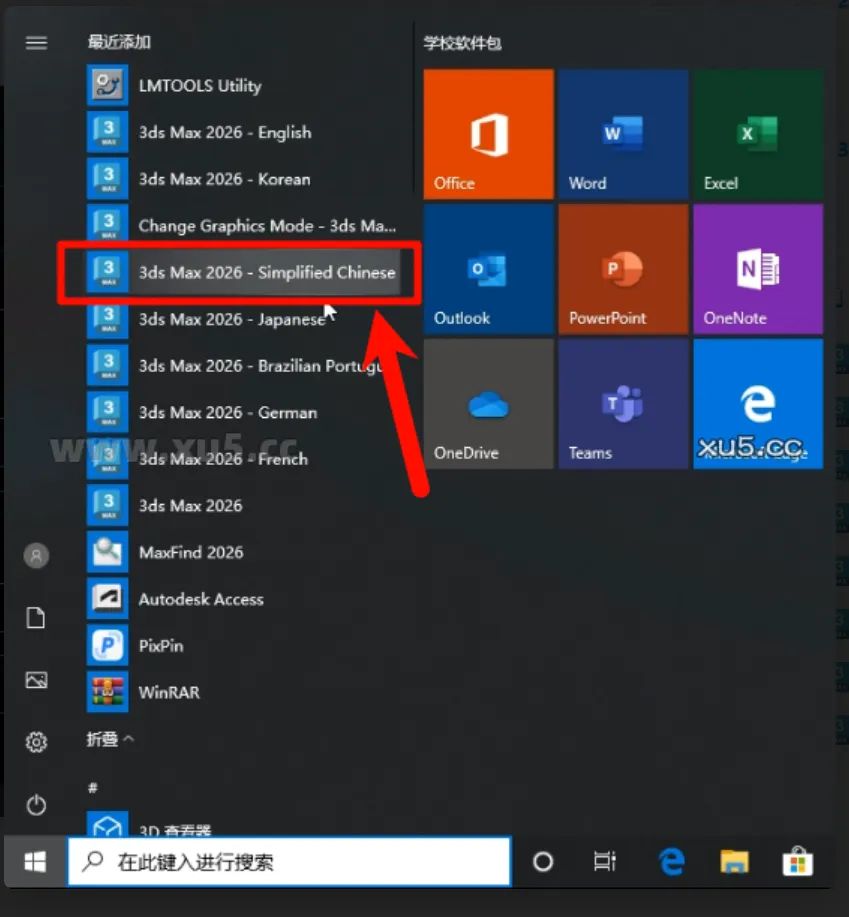Click the 最近添加 section header
The height and width of the screenshot is (917, 849).
click(x=119, y=42)
